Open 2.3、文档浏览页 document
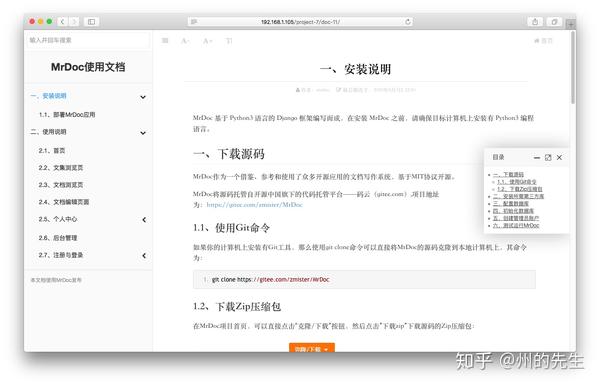Image resolution: width=600 pixels, height=386 pixels. coord(61,185)
